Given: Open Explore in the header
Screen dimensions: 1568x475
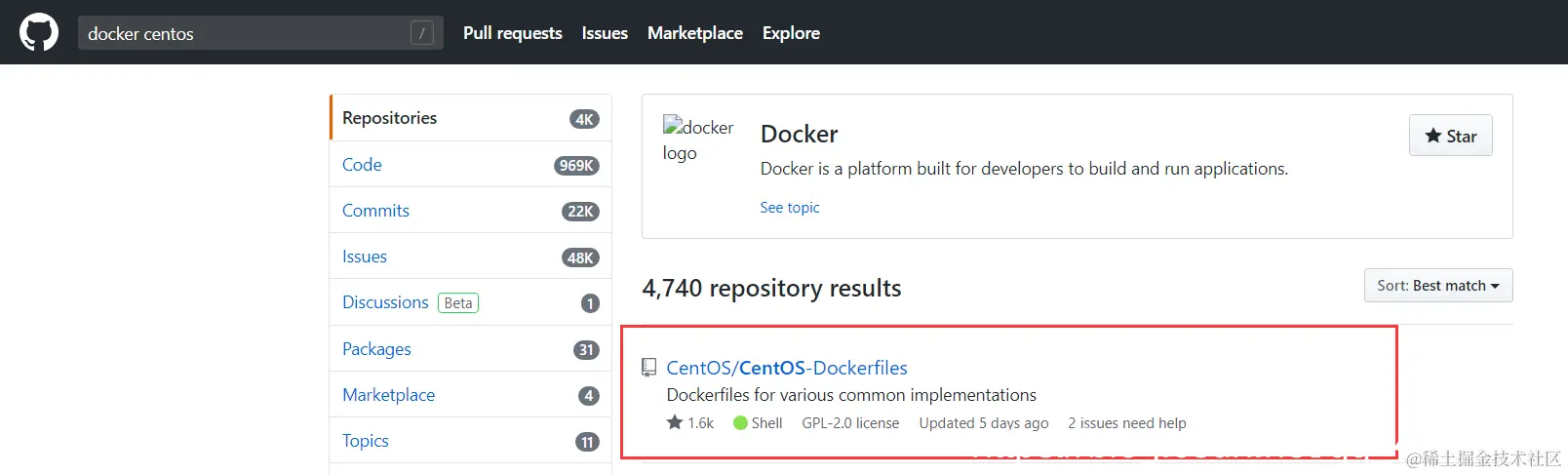Looking at the screenshot, I should 791,33.
